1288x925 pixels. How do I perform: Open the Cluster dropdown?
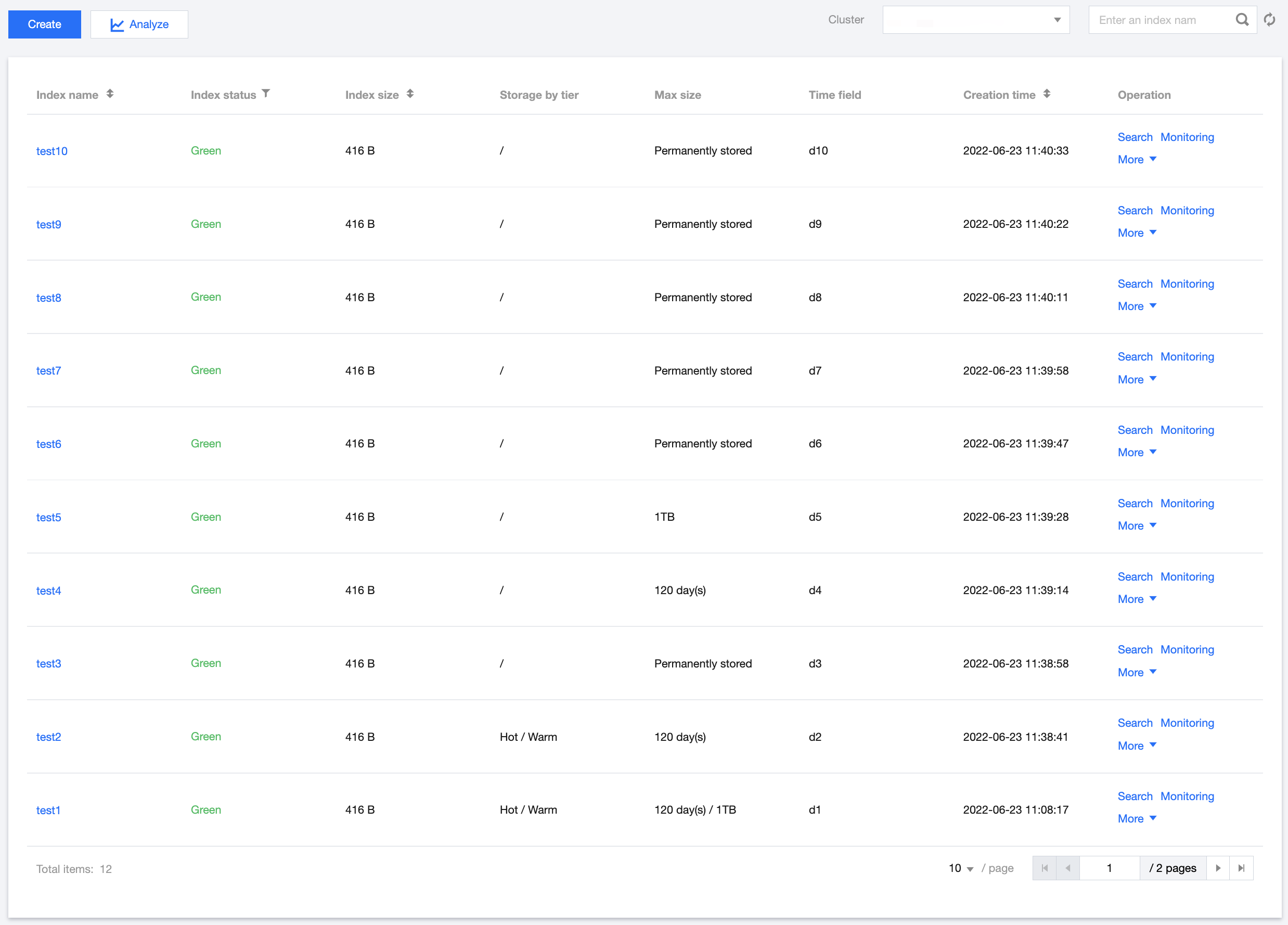pos(976,20)
